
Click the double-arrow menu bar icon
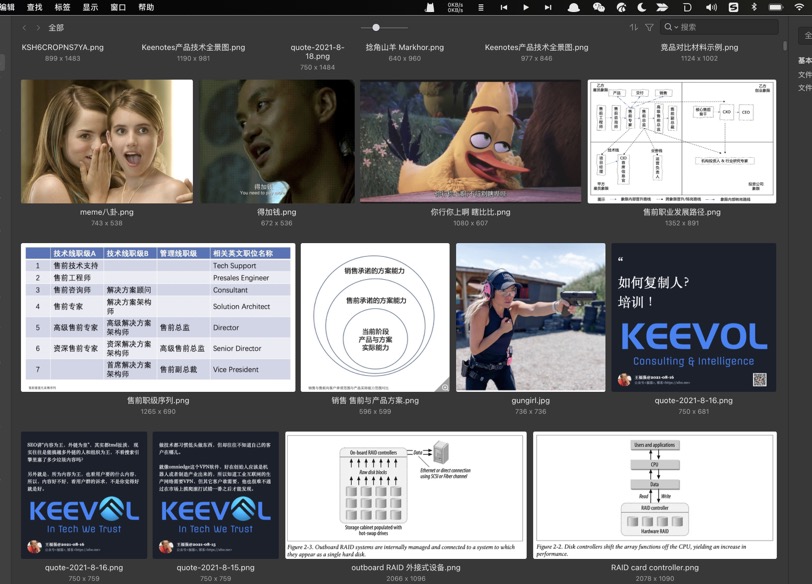pyautogui.click(x=662, y=7)
